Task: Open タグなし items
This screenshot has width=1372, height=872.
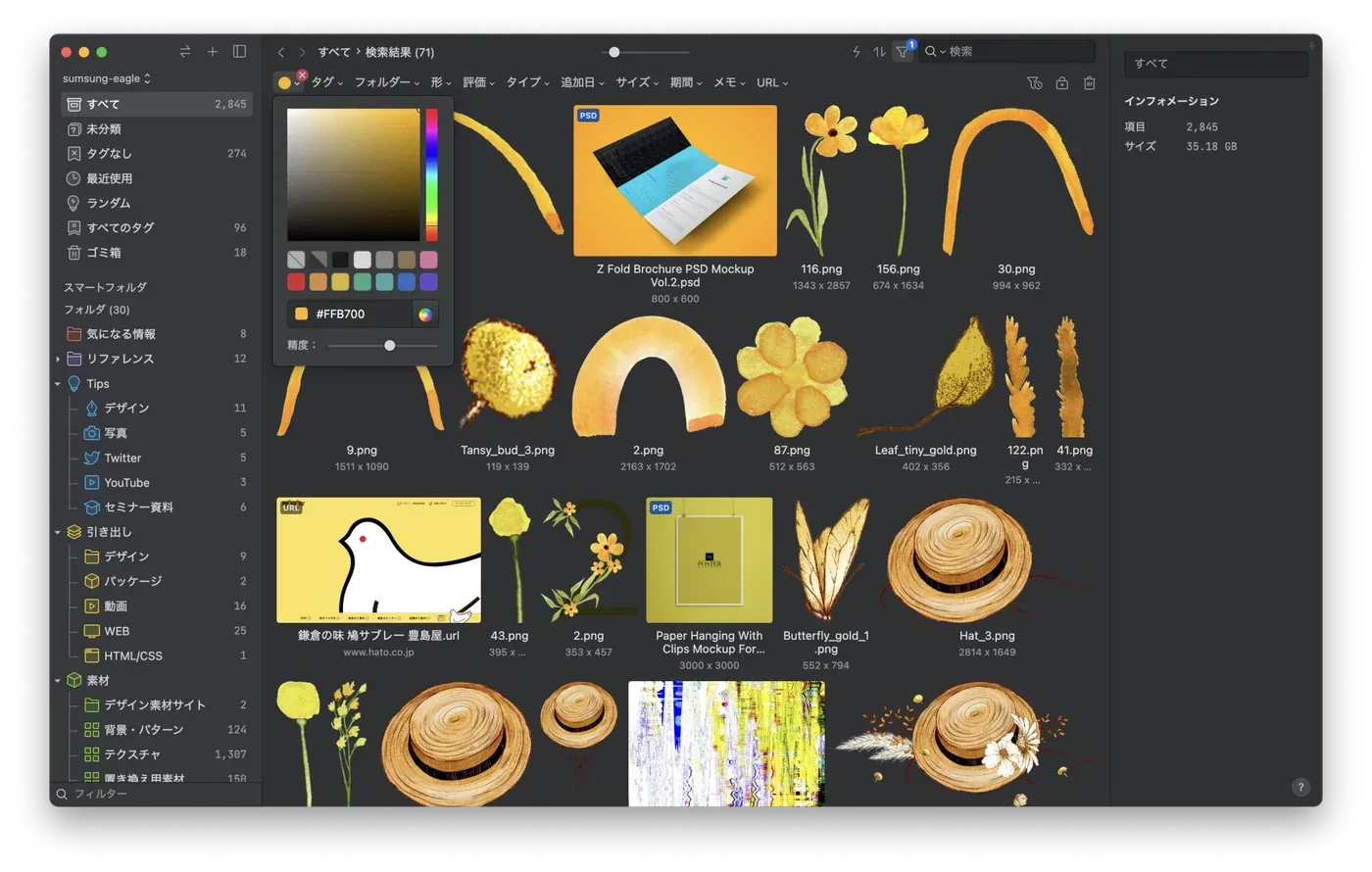Action: tap(157, 154)
